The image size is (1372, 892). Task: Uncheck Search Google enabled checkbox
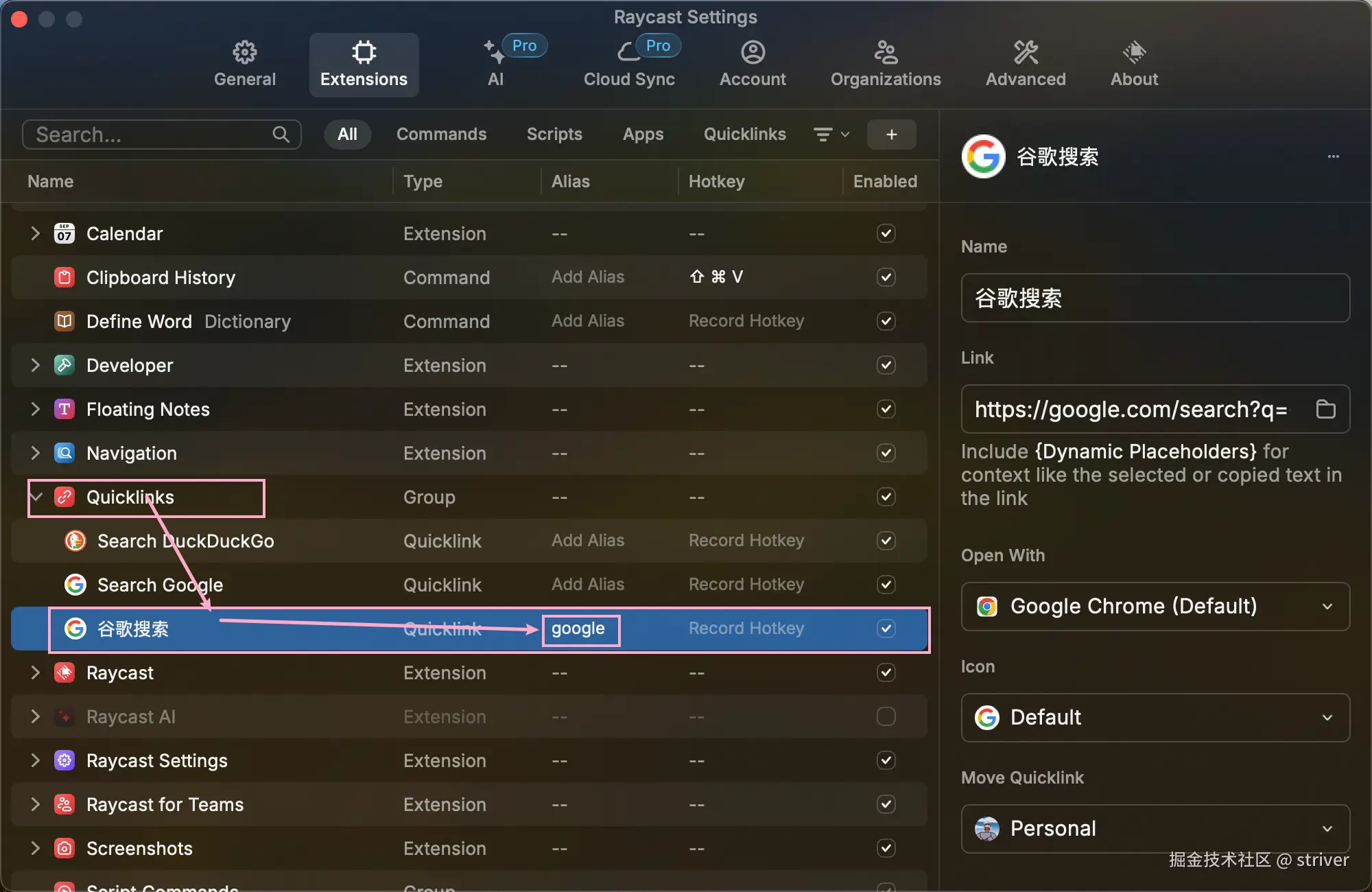pyautogui.click(x=886, y=585)
